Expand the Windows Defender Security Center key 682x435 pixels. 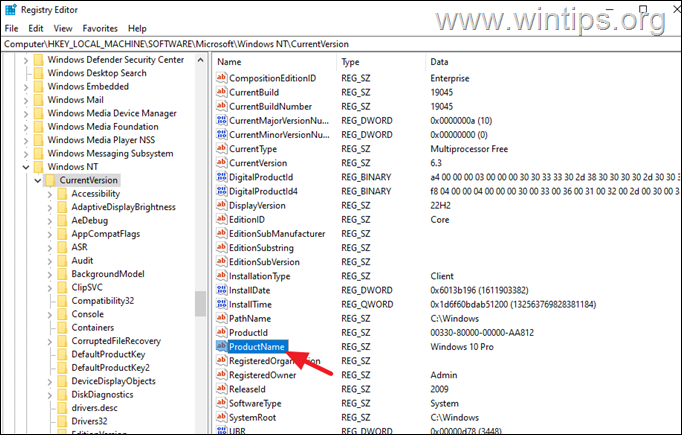click(26, 60)
